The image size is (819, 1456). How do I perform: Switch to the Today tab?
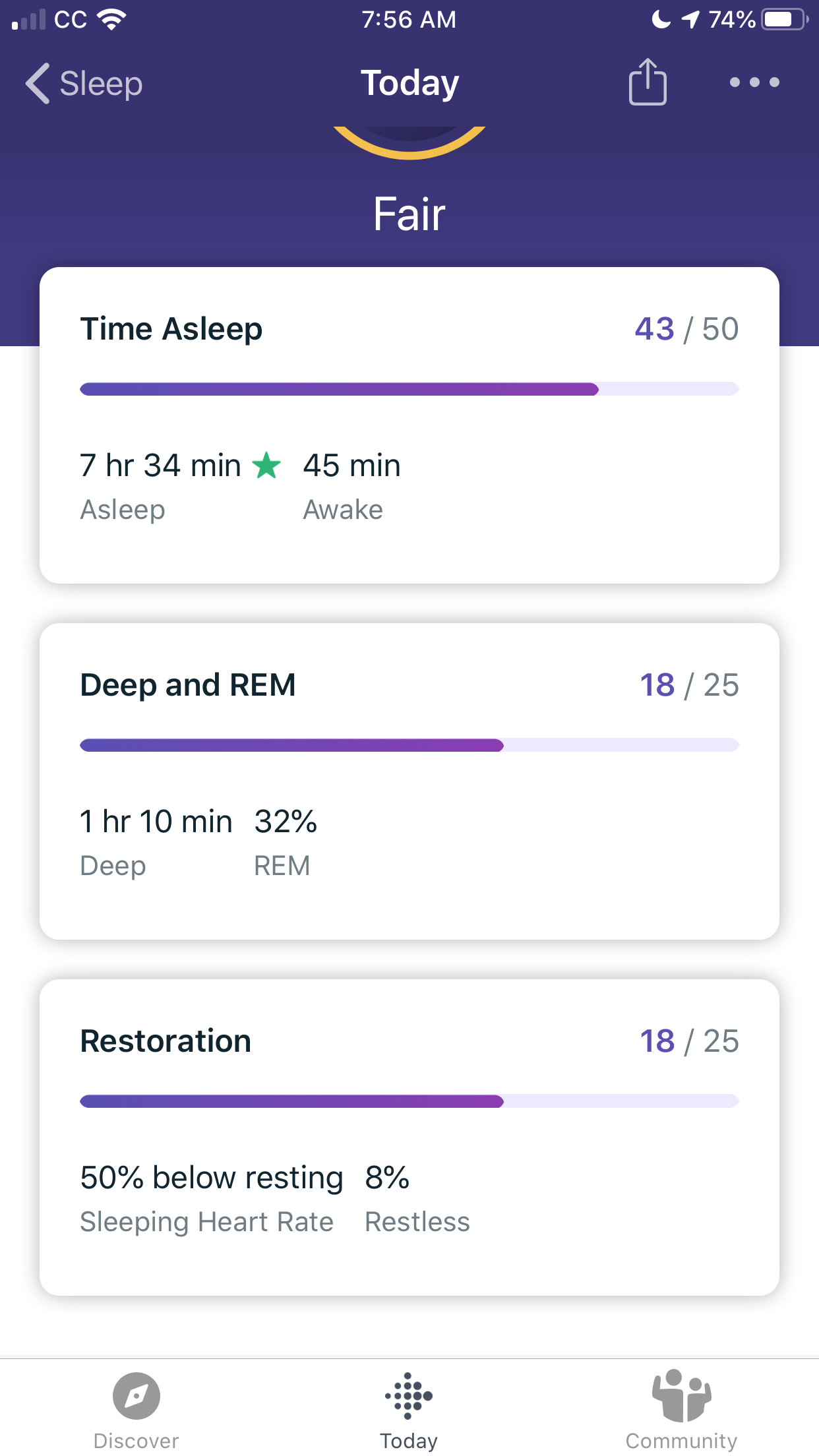tap(409, 1411)
